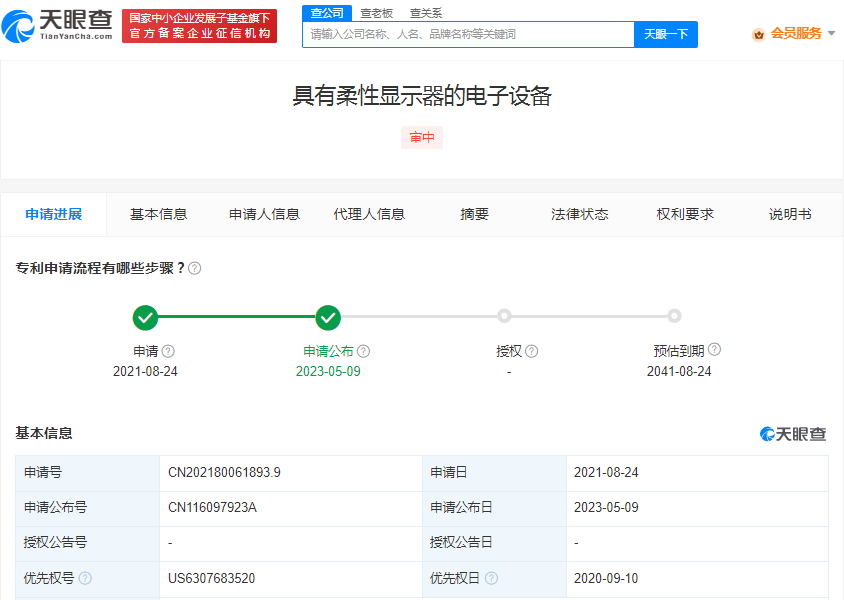
Task: Switch to the 申请人信息 tab
Action: [264, 214]
